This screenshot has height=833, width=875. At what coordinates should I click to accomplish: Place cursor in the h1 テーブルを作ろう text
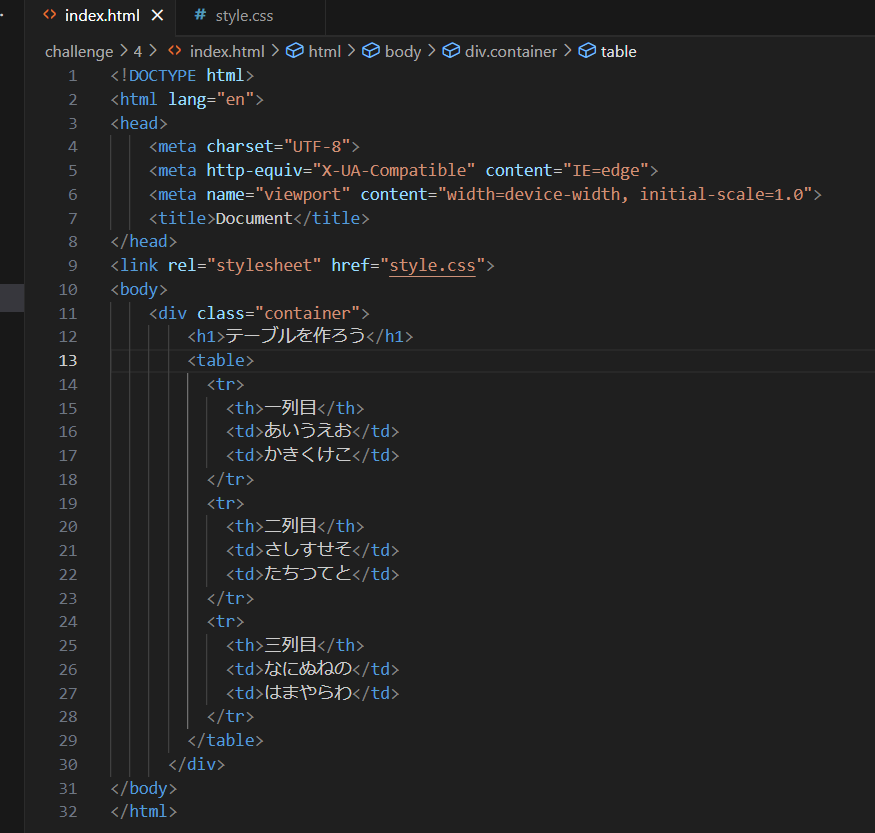click(295, 336)
